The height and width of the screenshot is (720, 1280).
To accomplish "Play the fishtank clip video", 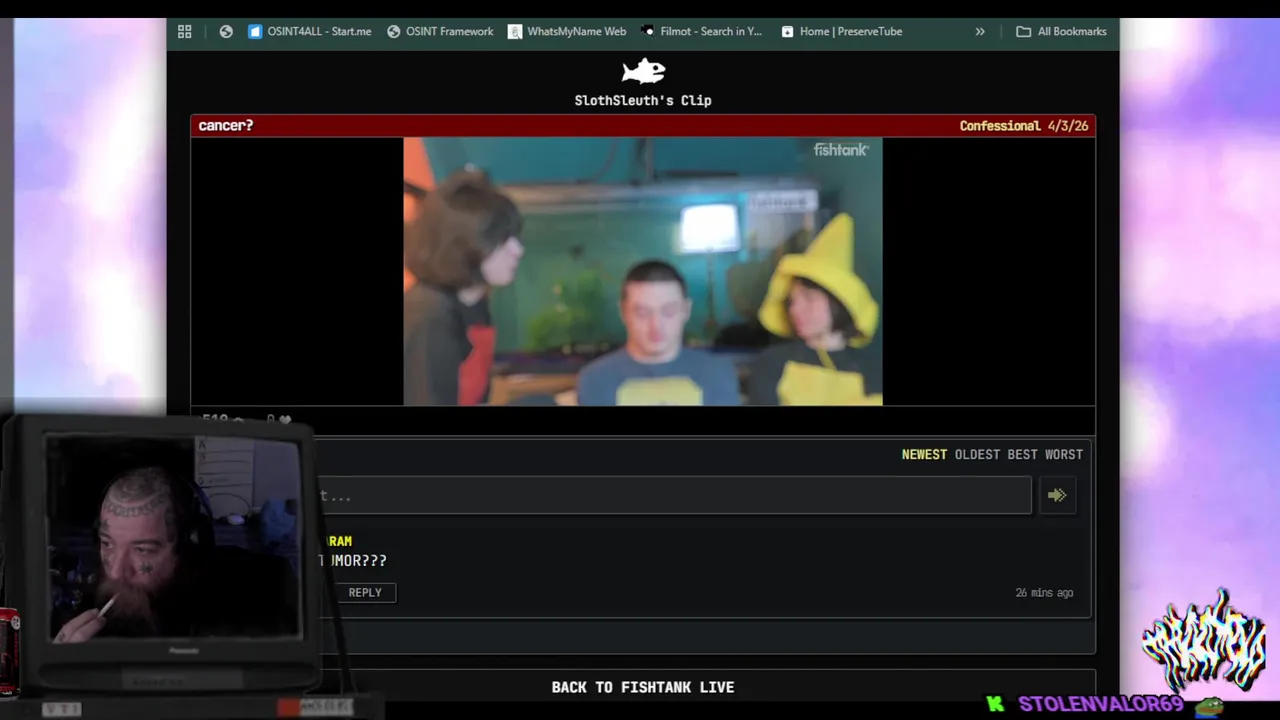I will point(643,271).
